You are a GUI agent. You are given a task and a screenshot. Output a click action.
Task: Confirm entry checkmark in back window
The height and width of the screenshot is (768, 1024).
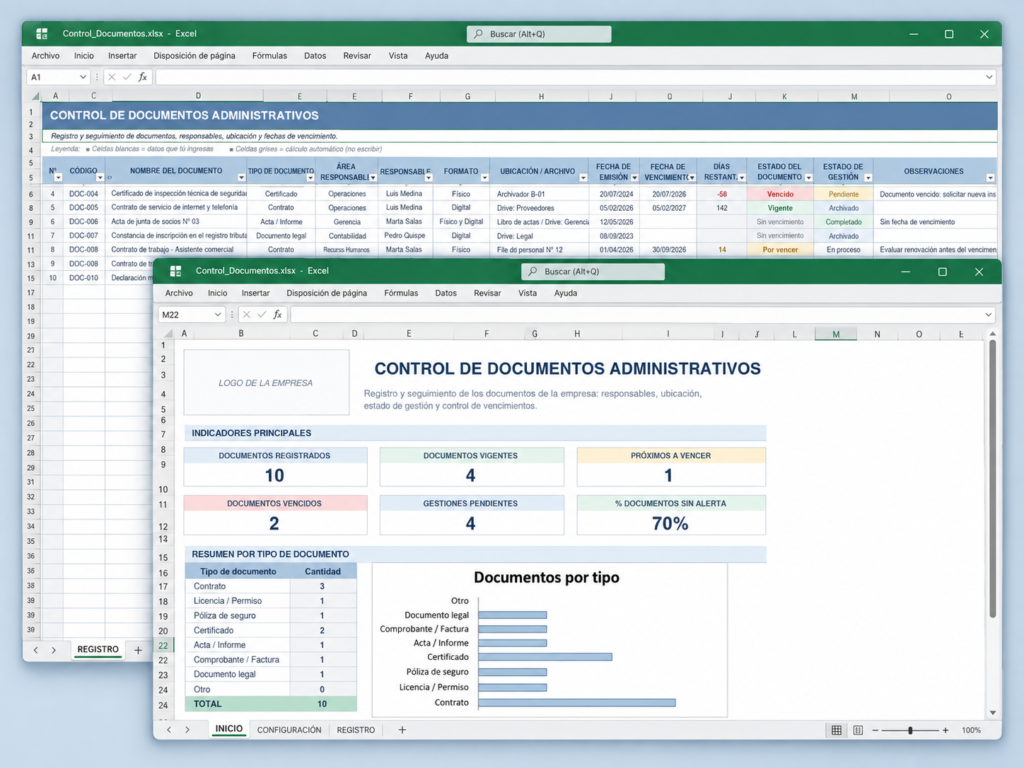click(127, 77)
